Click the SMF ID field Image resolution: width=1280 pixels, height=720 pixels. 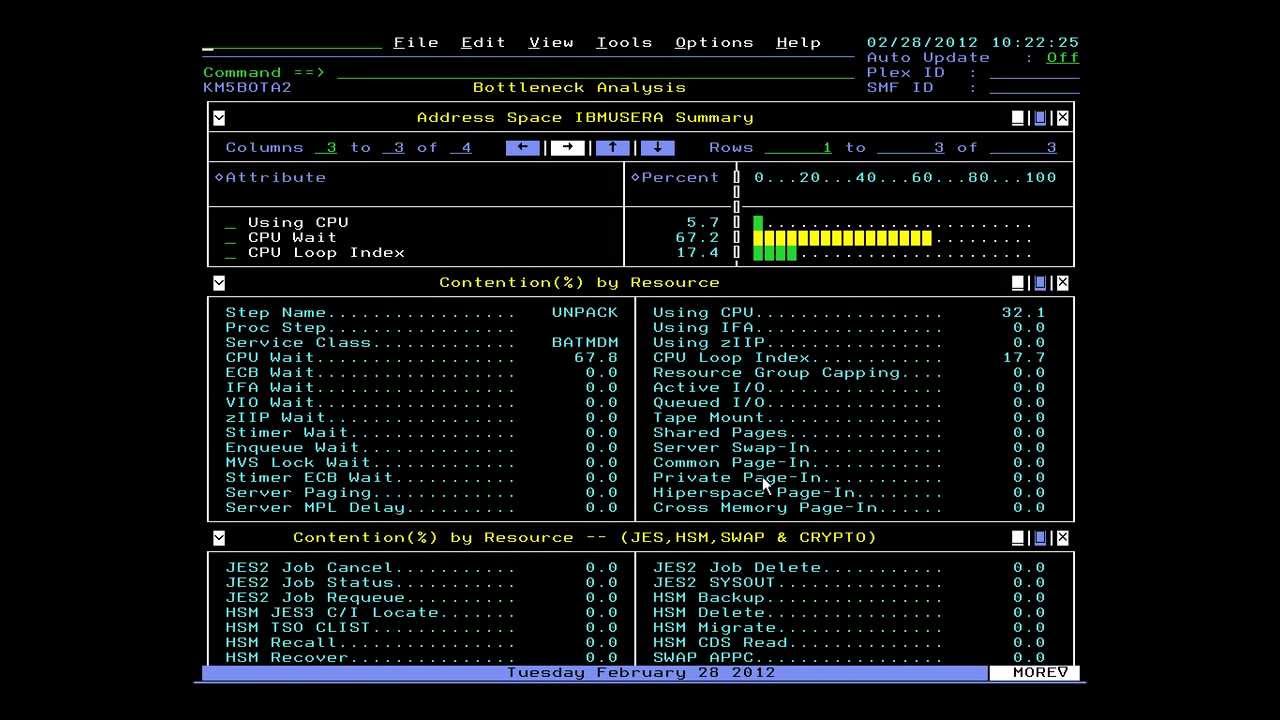(x=1034, y=87)
